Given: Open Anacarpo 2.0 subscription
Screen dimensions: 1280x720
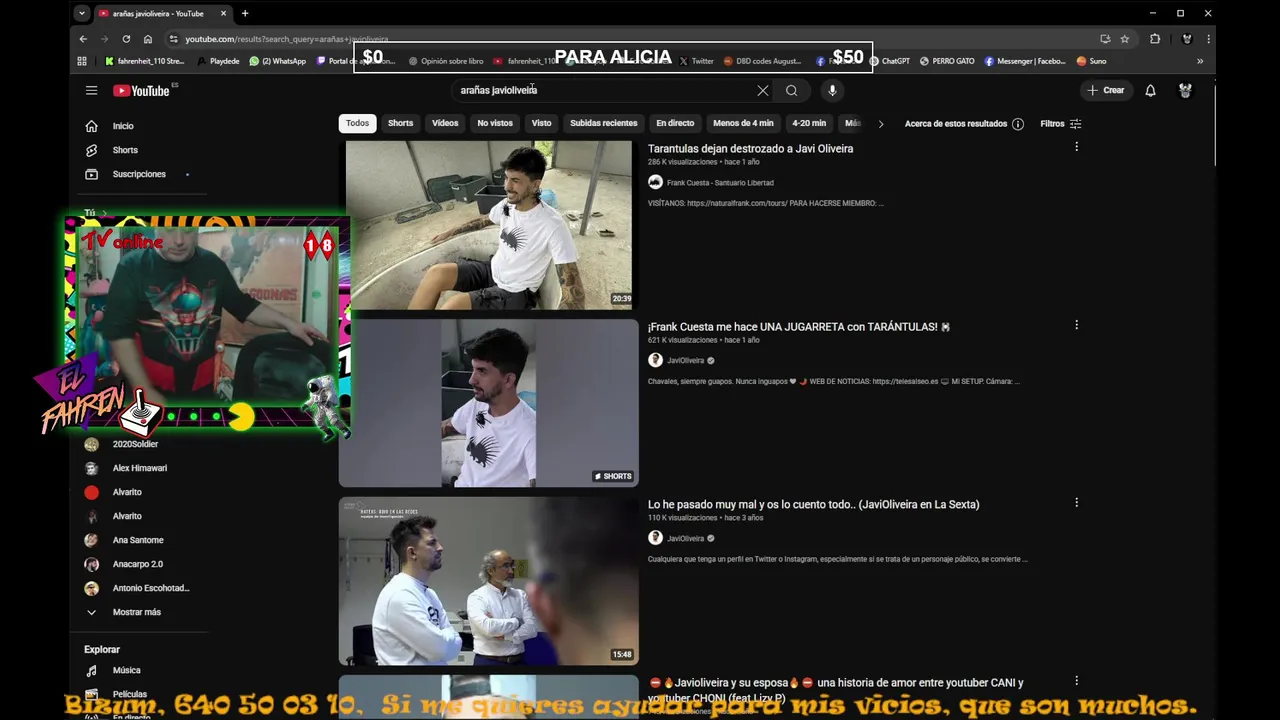Looking at the screenshot, I should [x=140, y=564].
